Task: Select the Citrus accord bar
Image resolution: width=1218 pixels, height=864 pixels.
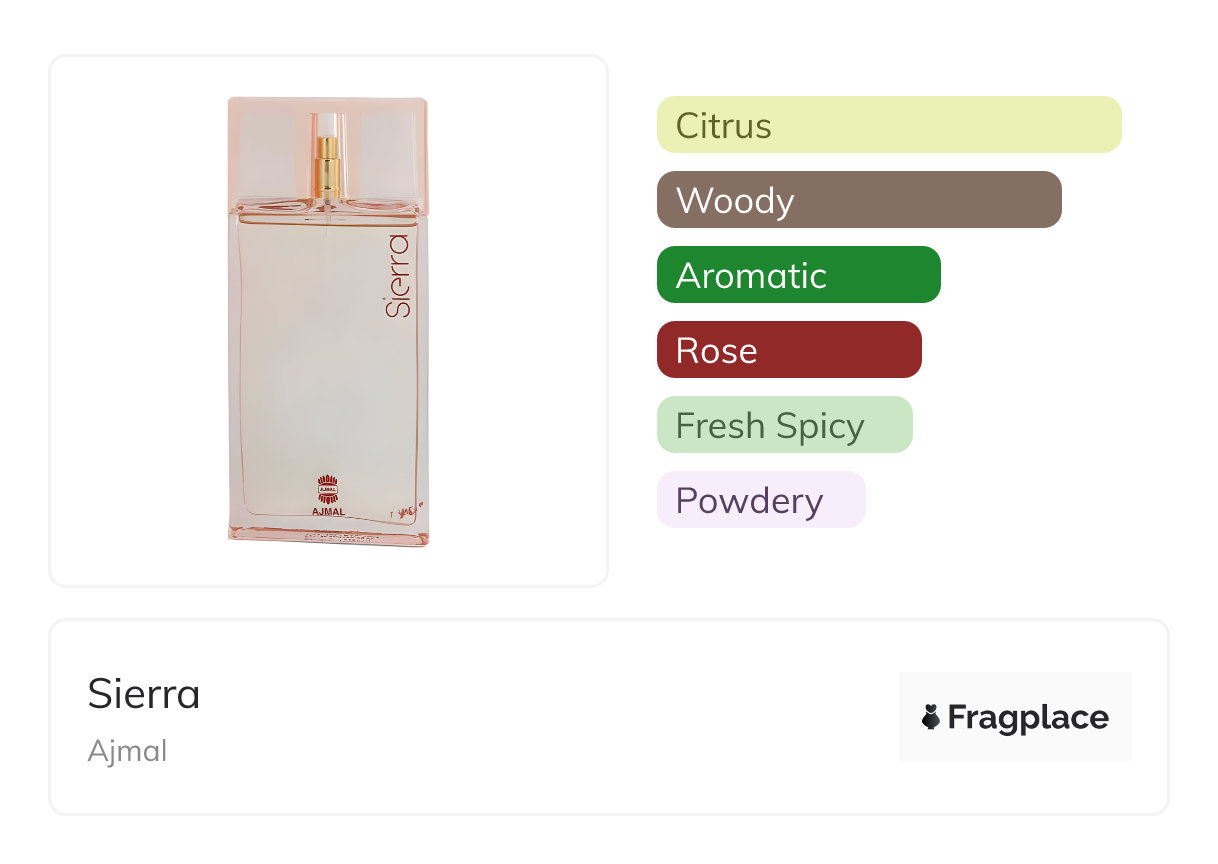Action: pyautogui.click(x=888, y=125)
